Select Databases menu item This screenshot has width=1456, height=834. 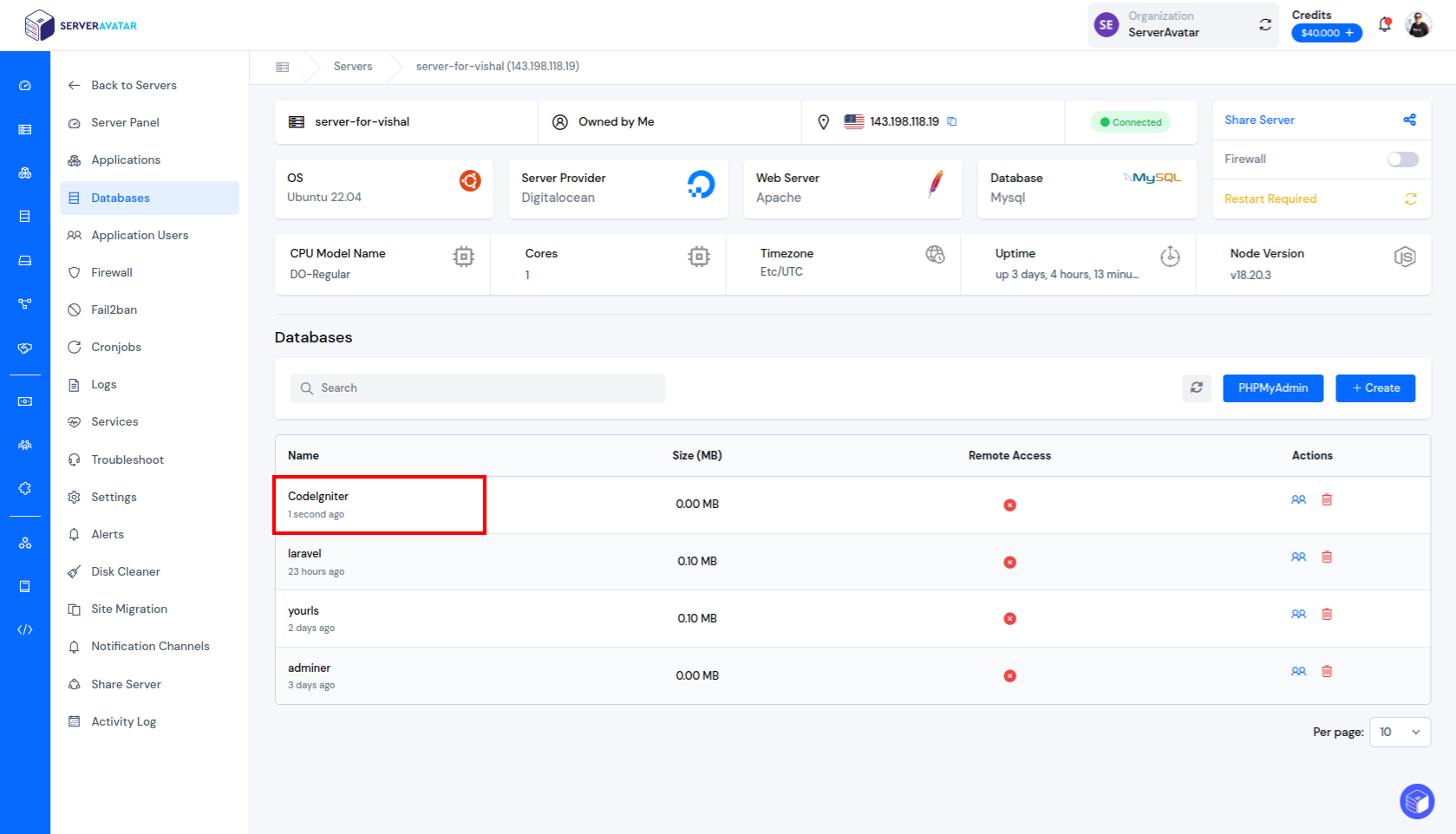(x=149, y=198)
